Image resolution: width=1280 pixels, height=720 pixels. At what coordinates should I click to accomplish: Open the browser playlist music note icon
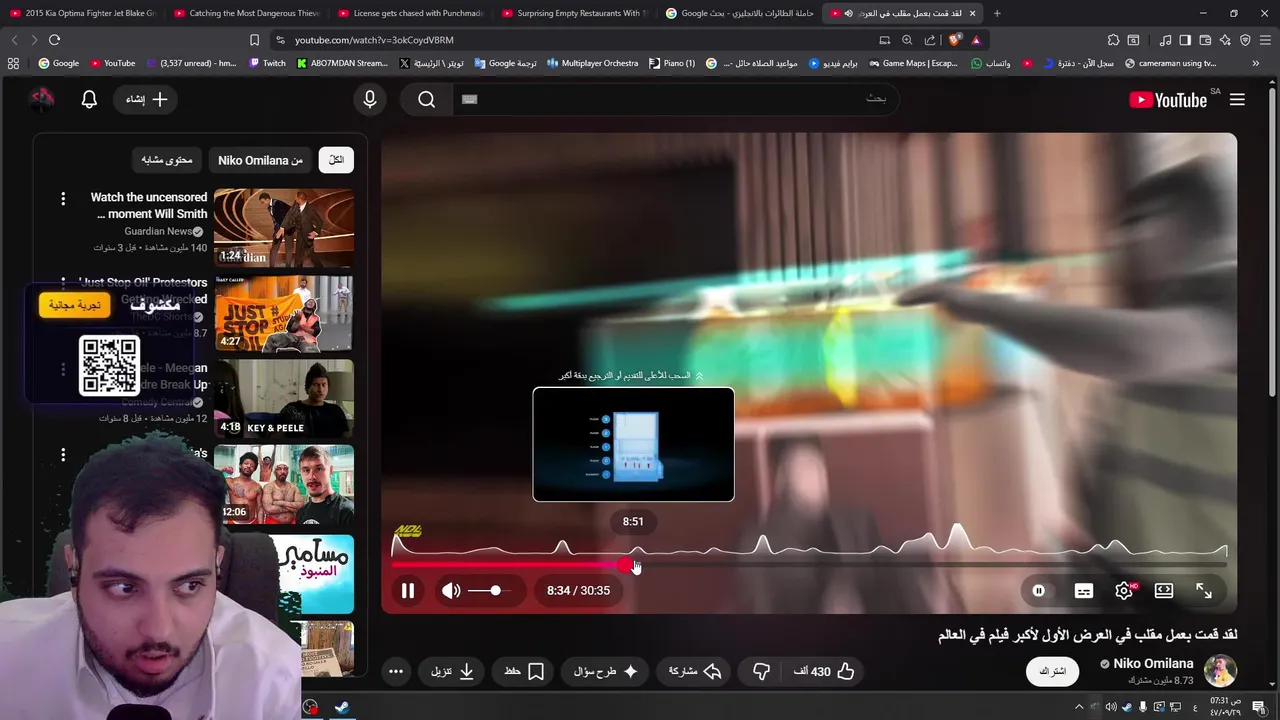(x=1165, y=40)
